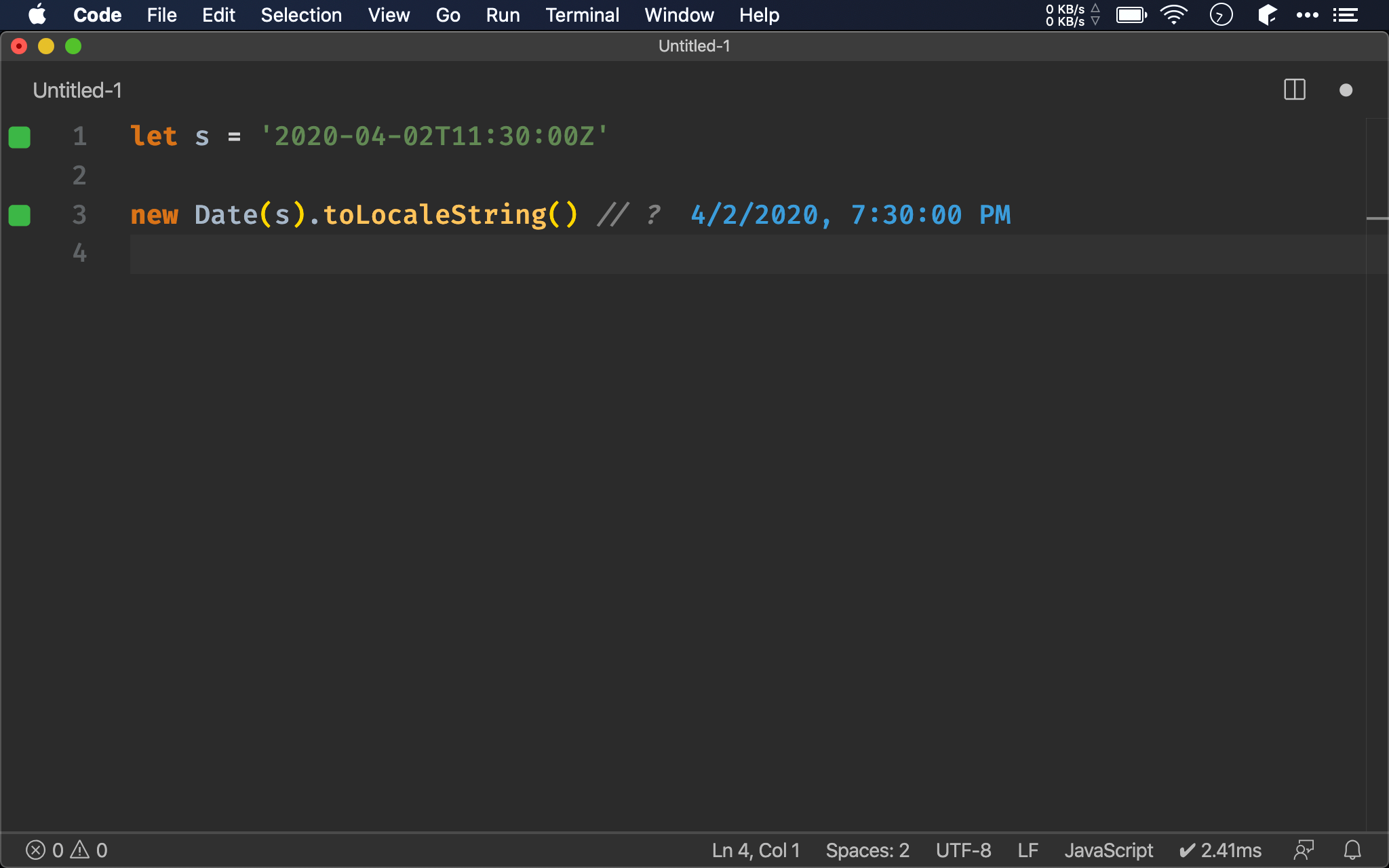Click the '// ?' comment on line 3
This screenshot has height=868, width=1389.
tap(628, 215)
